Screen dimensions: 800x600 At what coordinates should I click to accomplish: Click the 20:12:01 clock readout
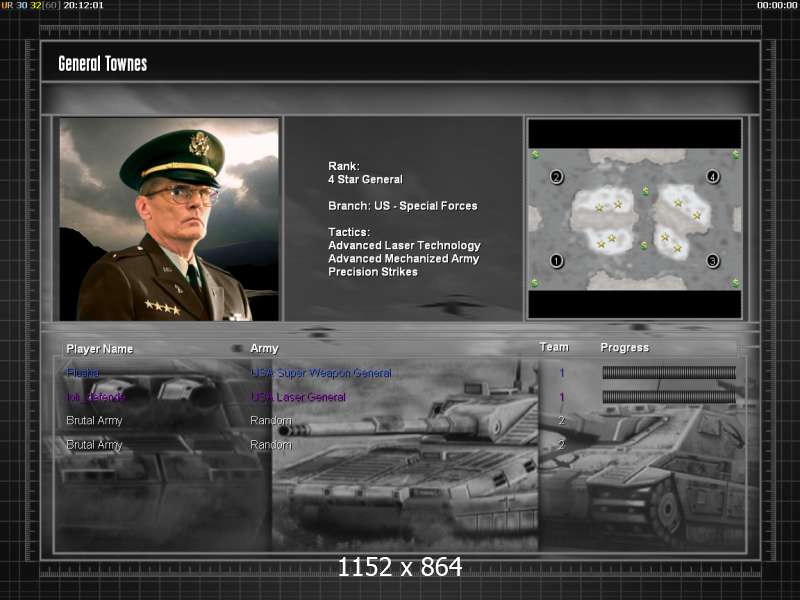coord(83,5)
